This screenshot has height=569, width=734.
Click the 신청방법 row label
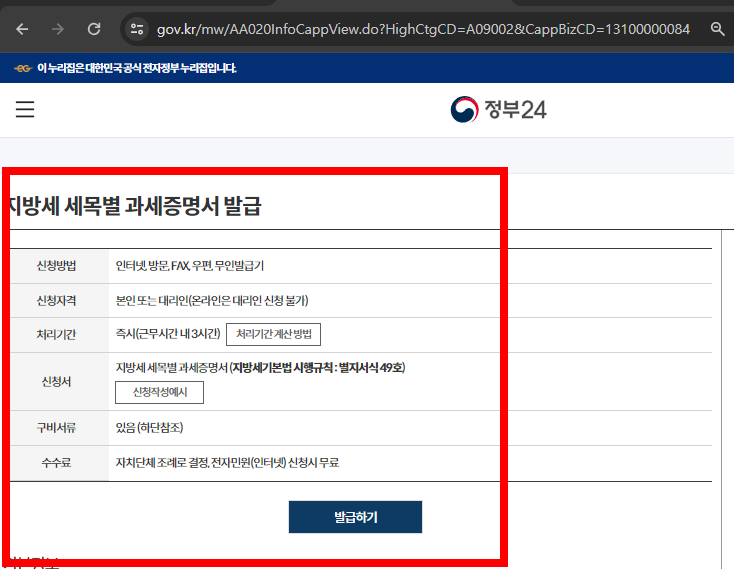pyautogui.click(x=56, y=266)
